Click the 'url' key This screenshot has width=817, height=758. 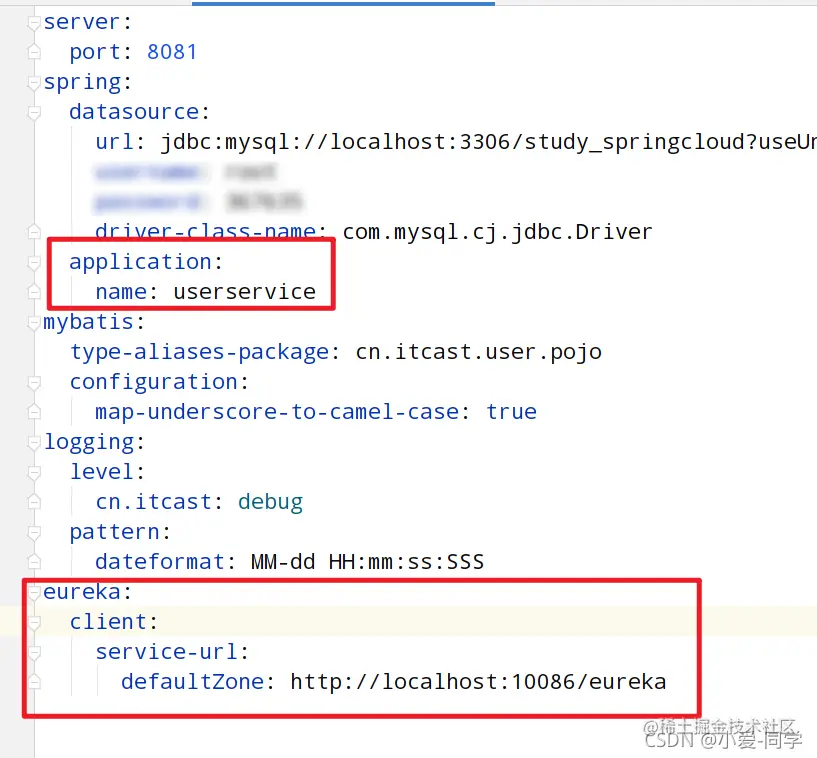[114, 142]
